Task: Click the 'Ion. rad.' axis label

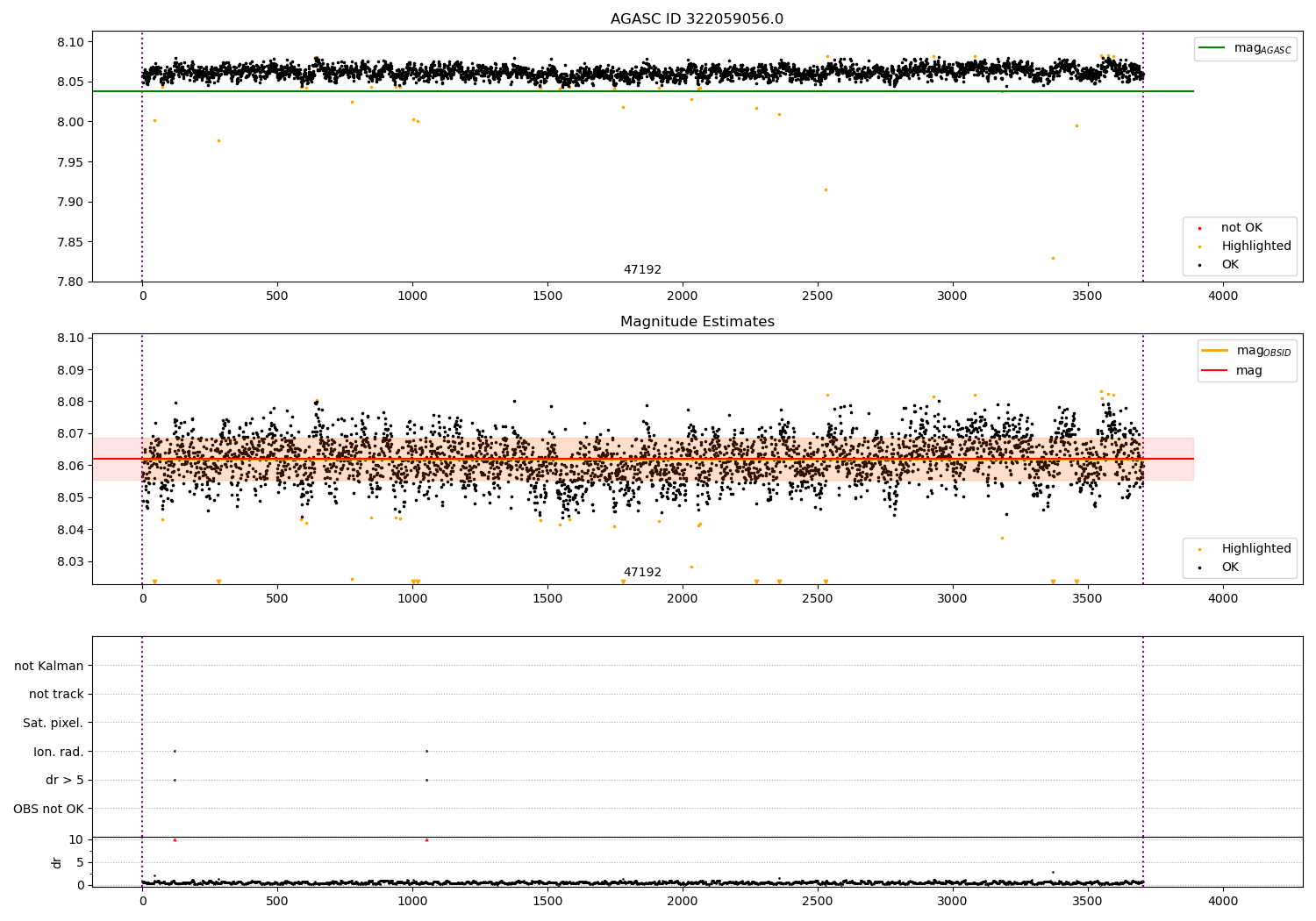Action: pyautogui.click(x=59, y=752)
